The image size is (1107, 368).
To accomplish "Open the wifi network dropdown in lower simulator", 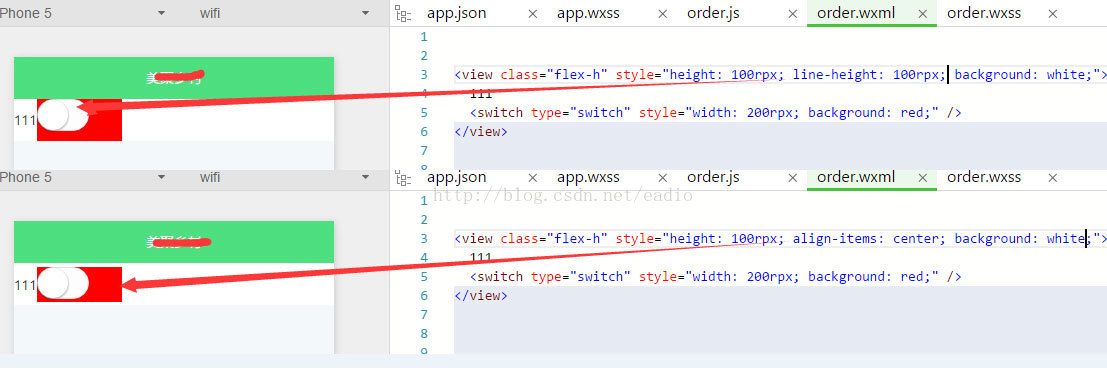I will [365, 177].
